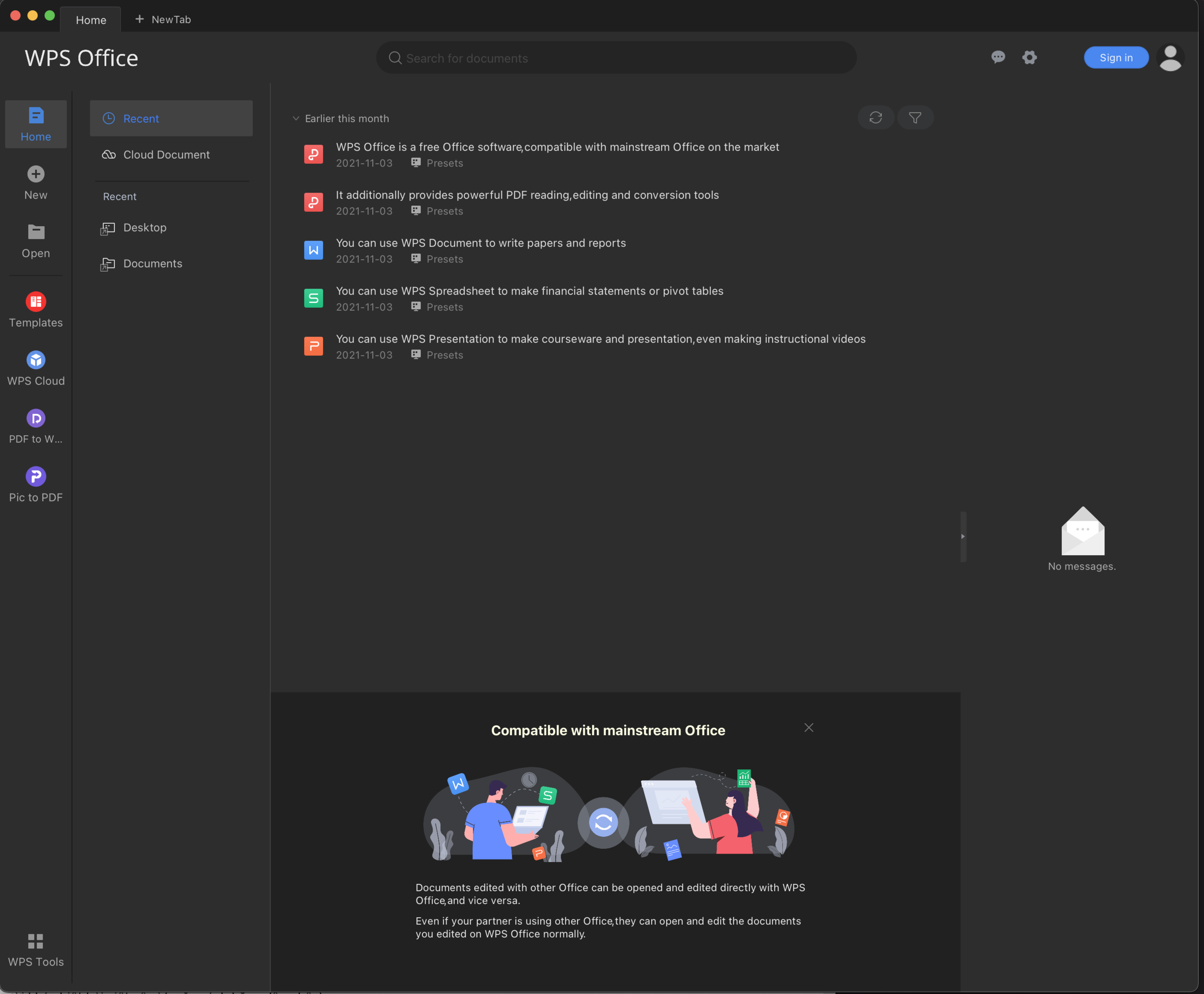The width and height of the screenshot is (1204, 994).
Task: Open the Home sidebar section
Action: (x=35, y=124)
